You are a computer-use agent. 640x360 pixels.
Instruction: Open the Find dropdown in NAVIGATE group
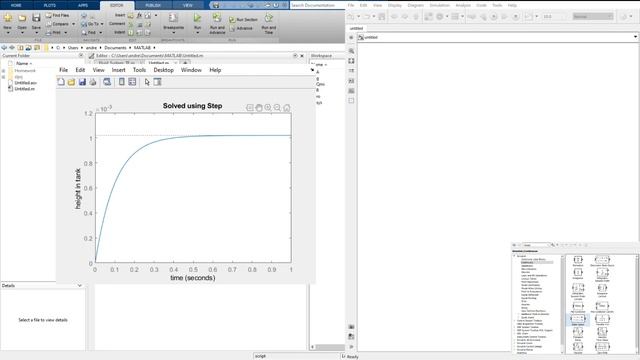pyautogui.click(x=91, y=33)
